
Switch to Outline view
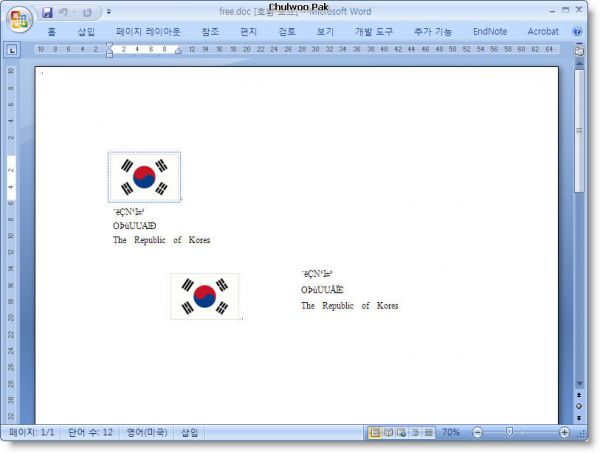(415, 432)
